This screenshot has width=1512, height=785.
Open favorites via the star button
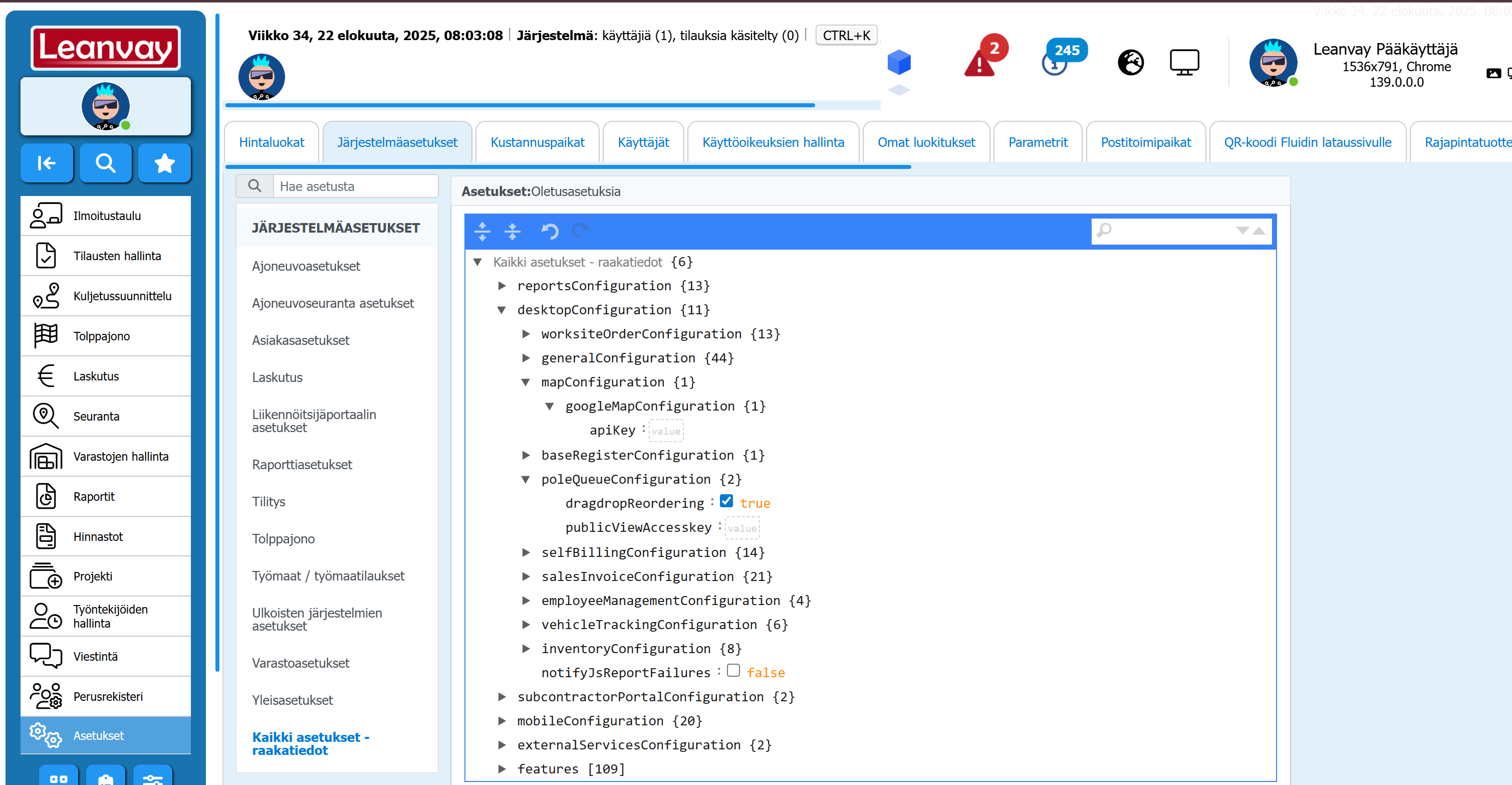point(164,162)
